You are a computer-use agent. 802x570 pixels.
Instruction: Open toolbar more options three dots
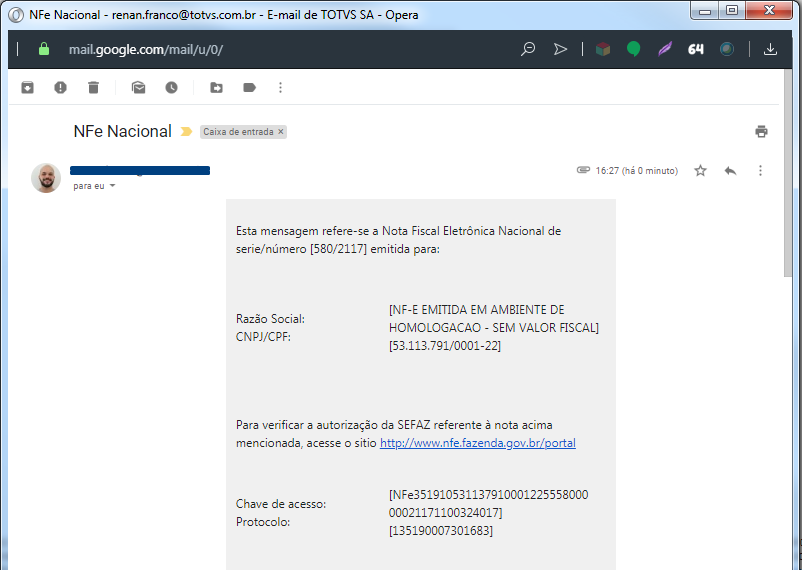pos(280,87)
